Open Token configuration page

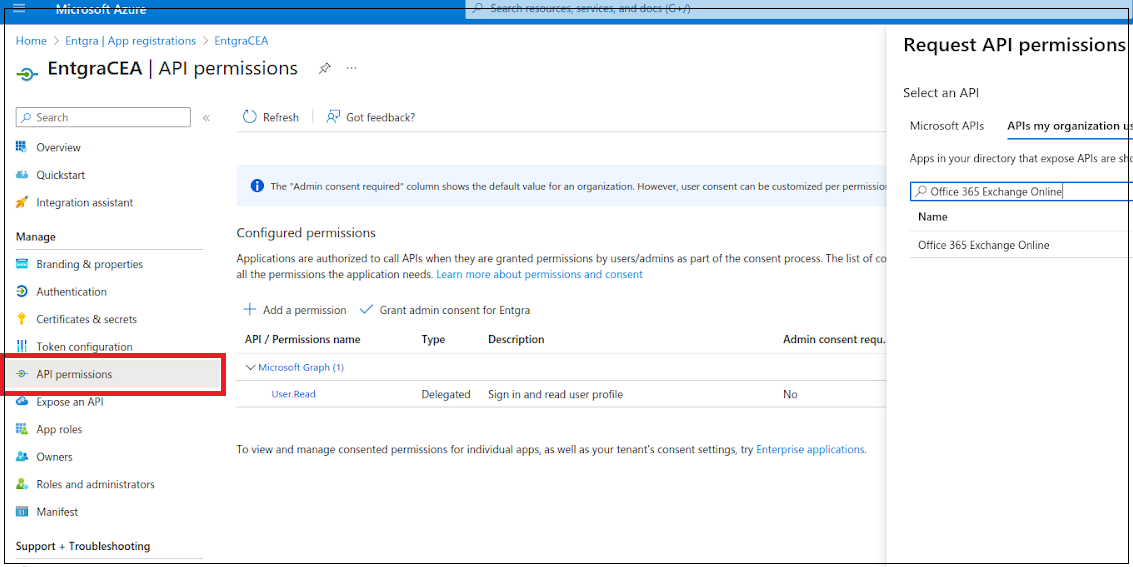[85, 347]
